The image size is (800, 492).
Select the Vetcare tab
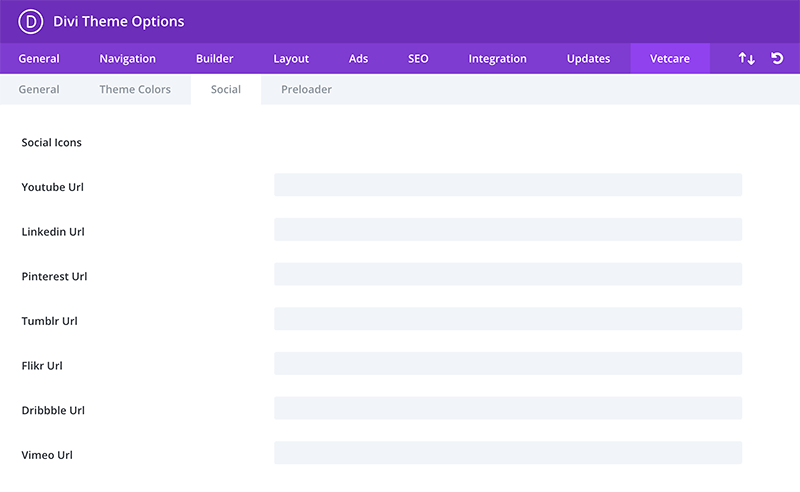click(x=670, y=59)
